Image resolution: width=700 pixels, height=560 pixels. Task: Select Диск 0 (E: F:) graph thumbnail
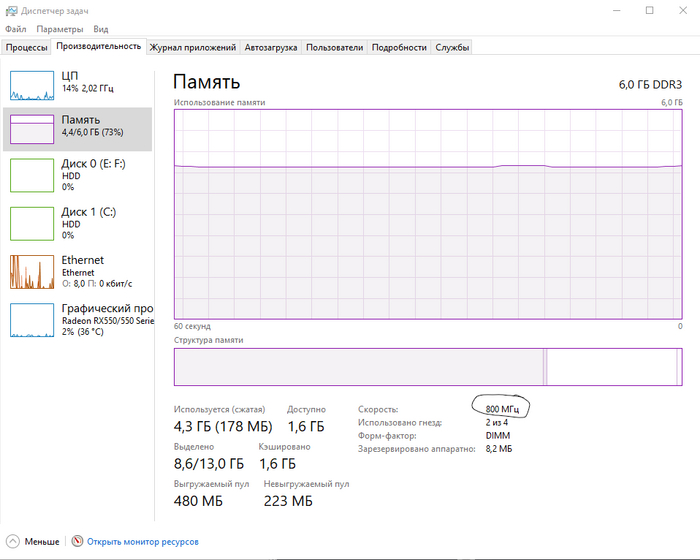32,176
